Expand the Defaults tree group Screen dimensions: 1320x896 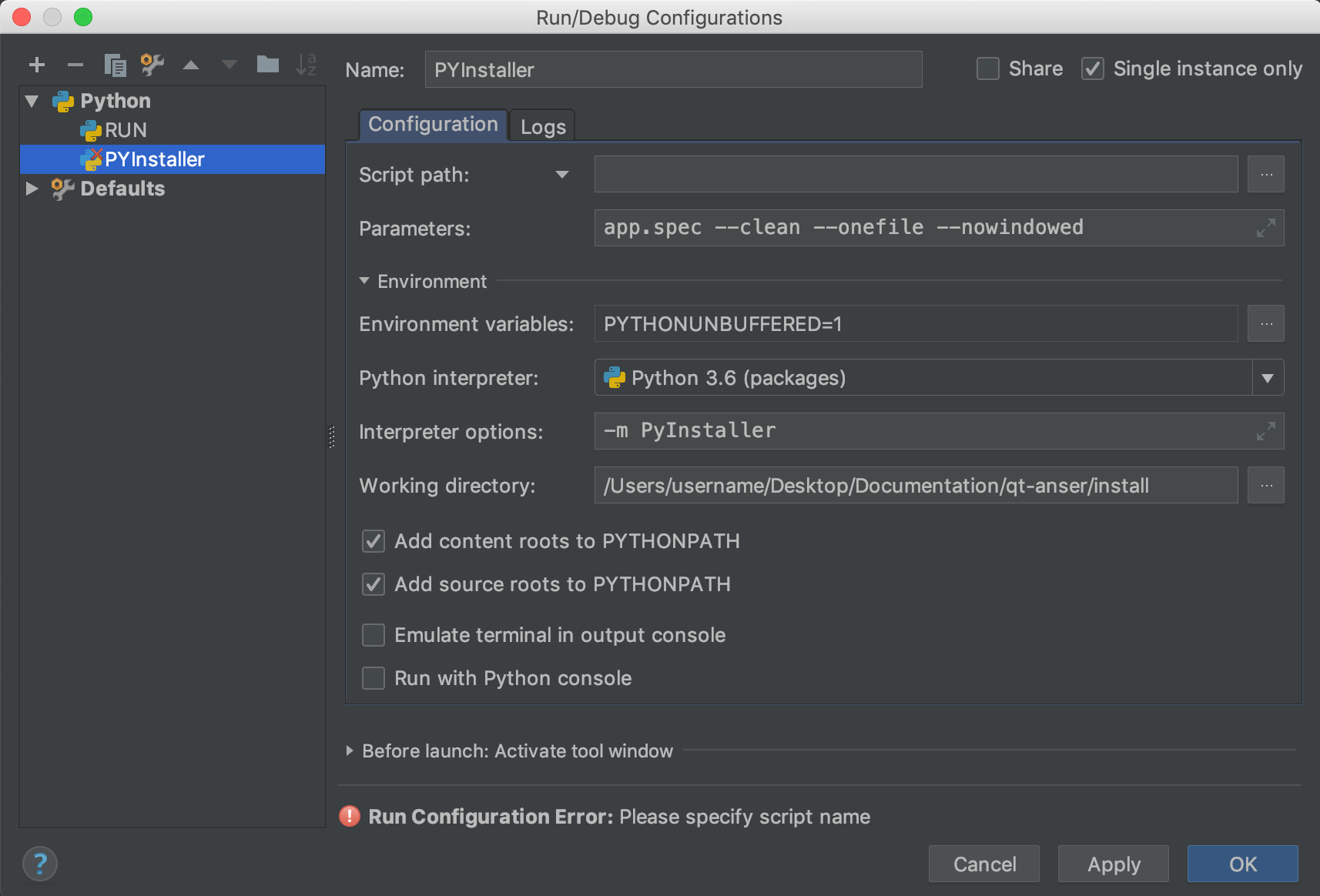pyautogui.click(x=32, y=189)
